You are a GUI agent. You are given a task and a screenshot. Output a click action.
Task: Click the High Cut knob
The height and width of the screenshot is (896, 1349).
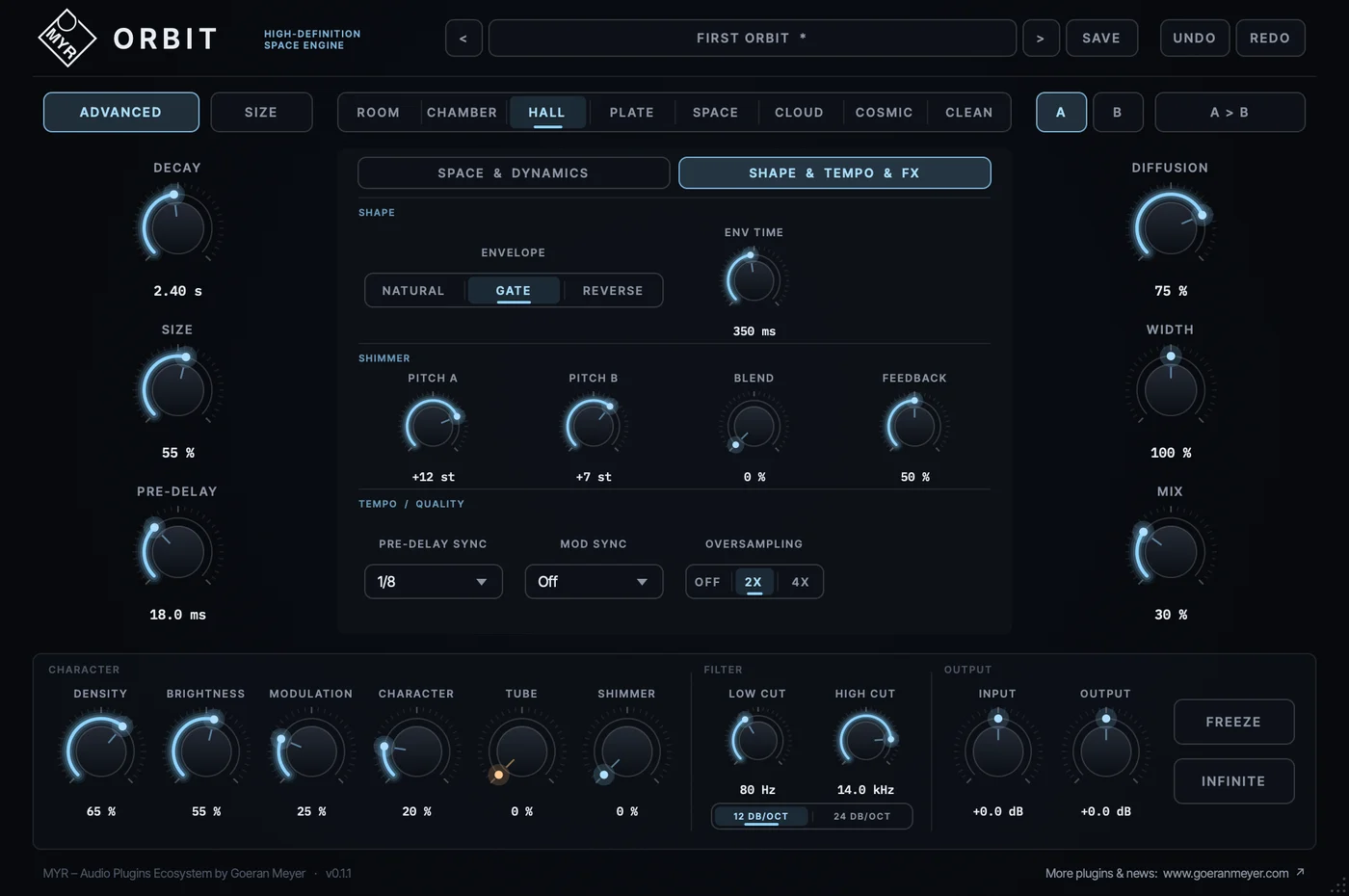[865, 740]
